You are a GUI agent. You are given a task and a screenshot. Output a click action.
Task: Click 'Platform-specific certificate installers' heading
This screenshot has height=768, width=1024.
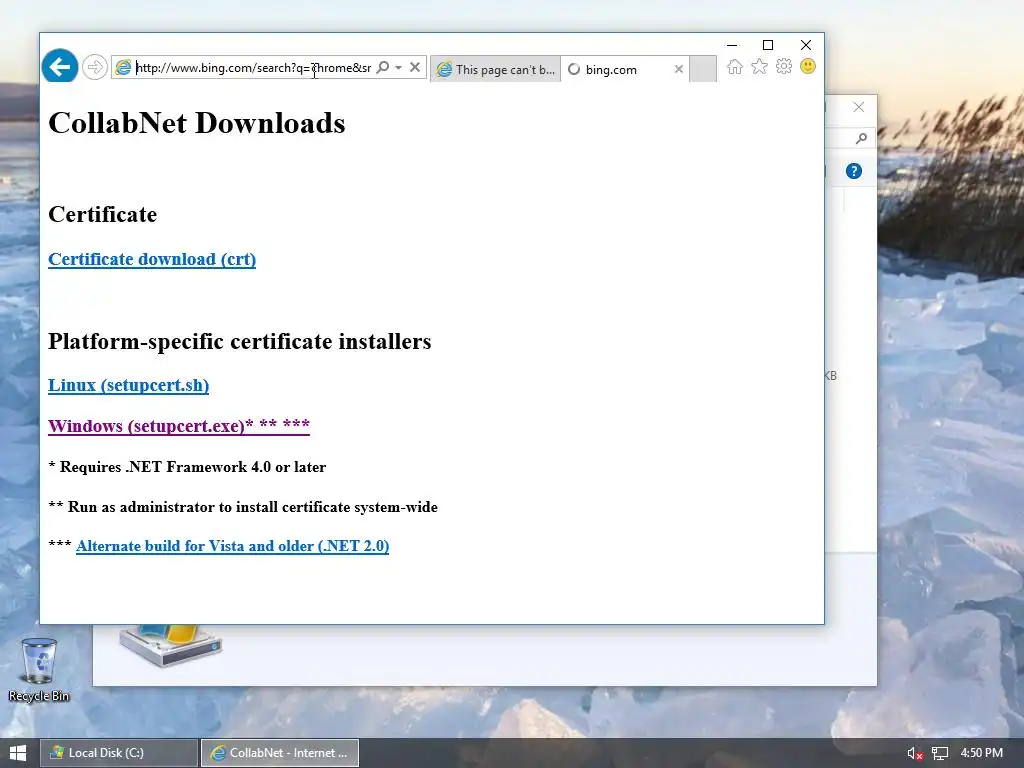240,342
